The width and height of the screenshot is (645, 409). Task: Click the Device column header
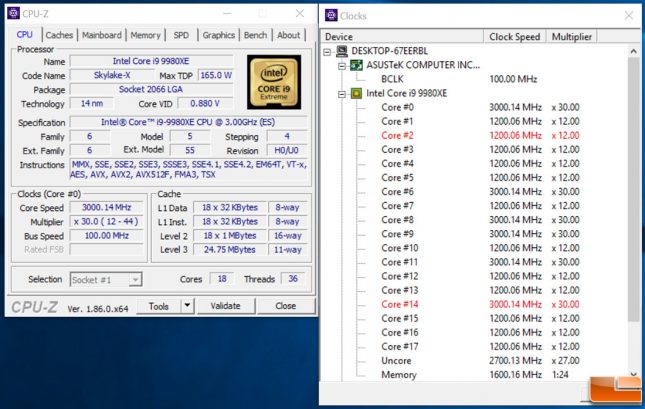[x=401, y=37]
